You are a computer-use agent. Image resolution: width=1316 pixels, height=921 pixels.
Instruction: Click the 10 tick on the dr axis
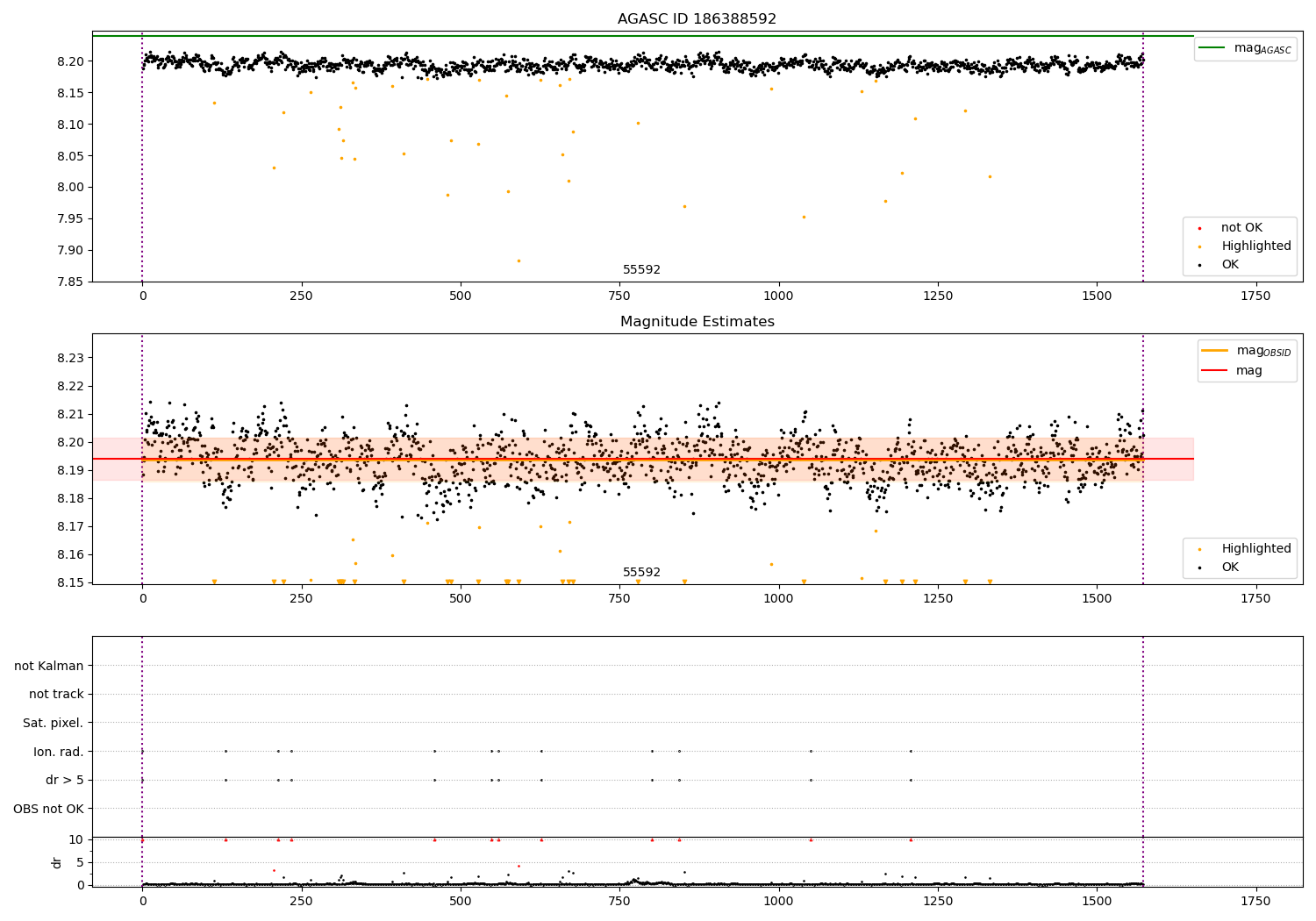76,839
